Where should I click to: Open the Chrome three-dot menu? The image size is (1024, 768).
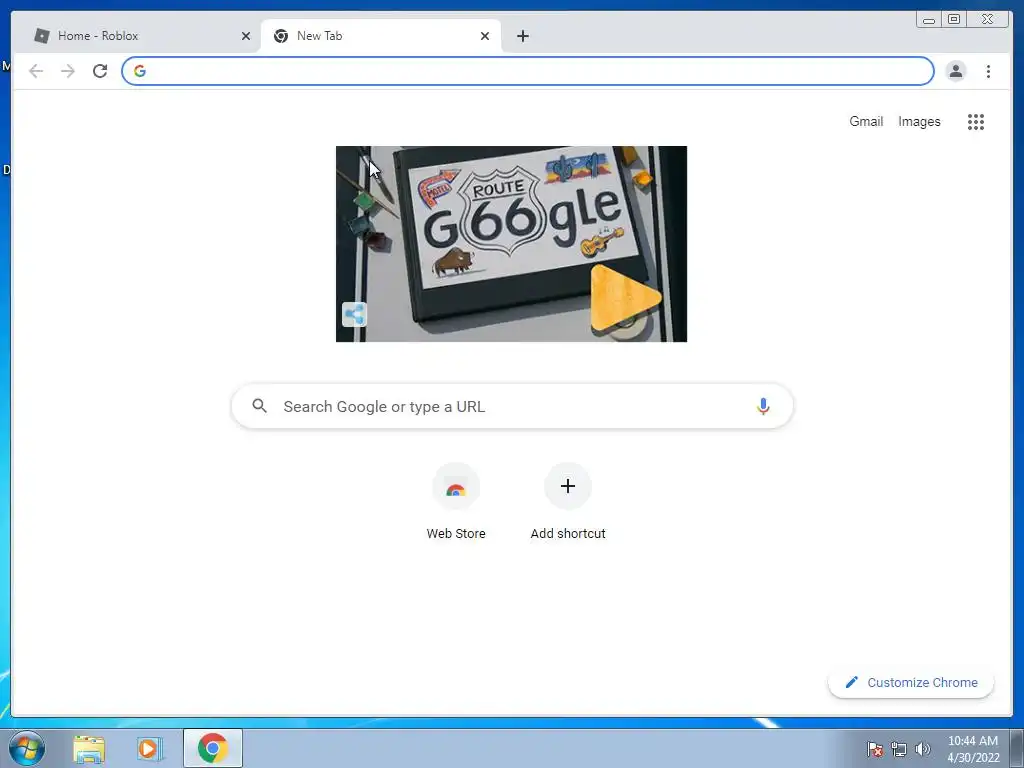988,71
